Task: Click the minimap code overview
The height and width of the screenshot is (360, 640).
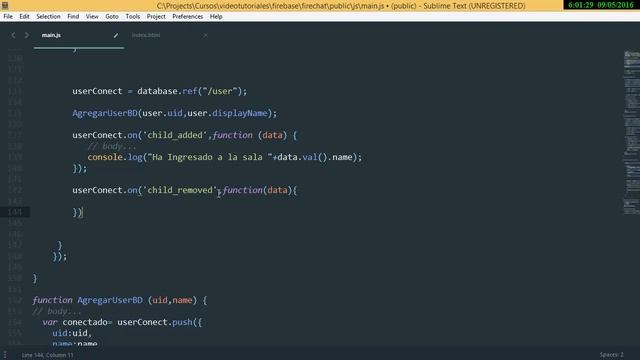Action: (x=631, y=132)
